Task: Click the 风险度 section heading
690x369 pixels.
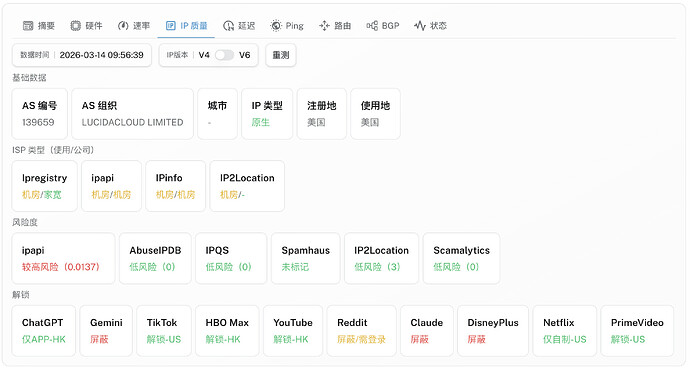Action: tap(25, 222)
